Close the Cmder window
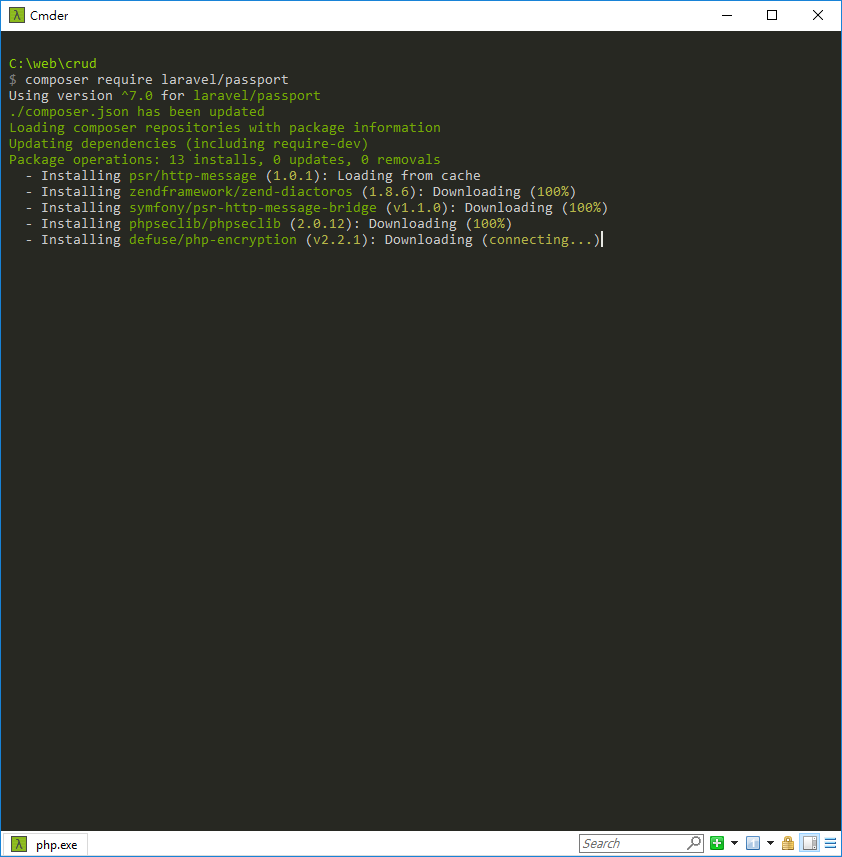Screen dimensions: 842x857 [x=817, y=15]
